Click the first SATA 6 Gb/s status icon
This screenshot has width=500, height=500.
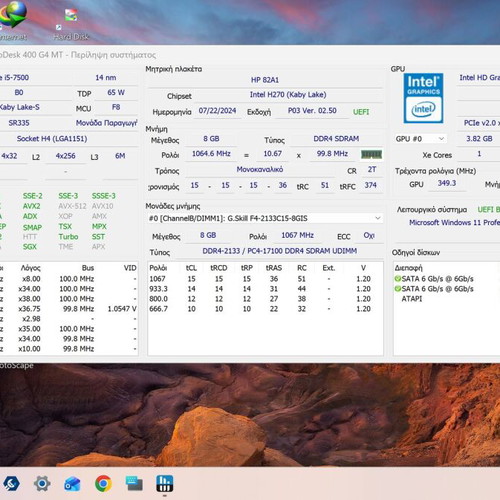pos(397,279)
